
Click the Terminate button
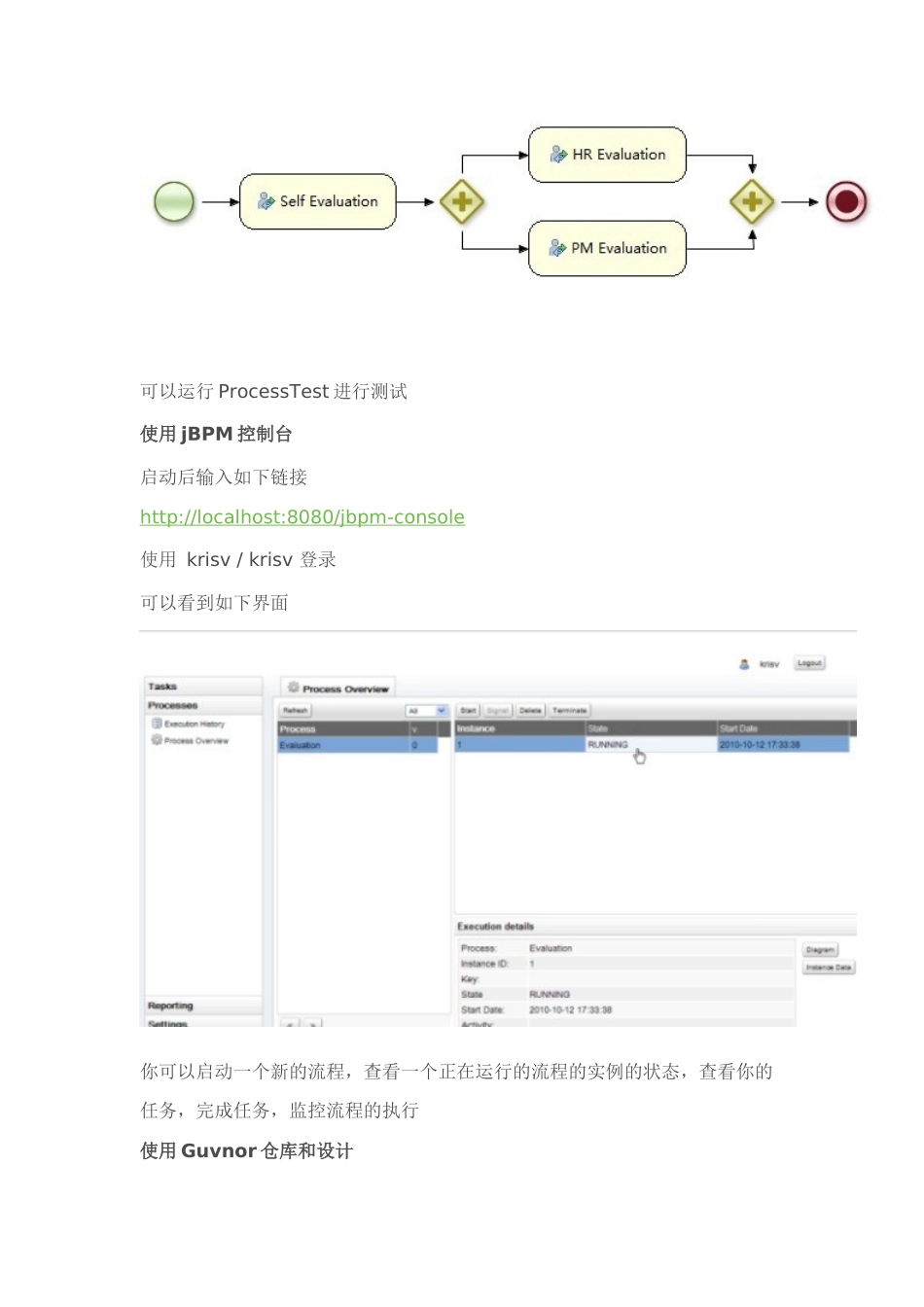pyautogui.click(x=570, y=711)
